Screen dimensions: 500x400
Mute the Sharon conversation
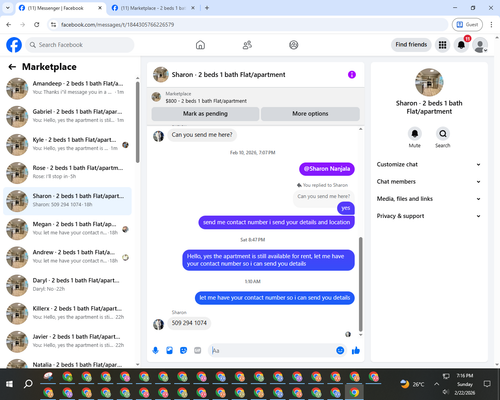coord(415,134)
